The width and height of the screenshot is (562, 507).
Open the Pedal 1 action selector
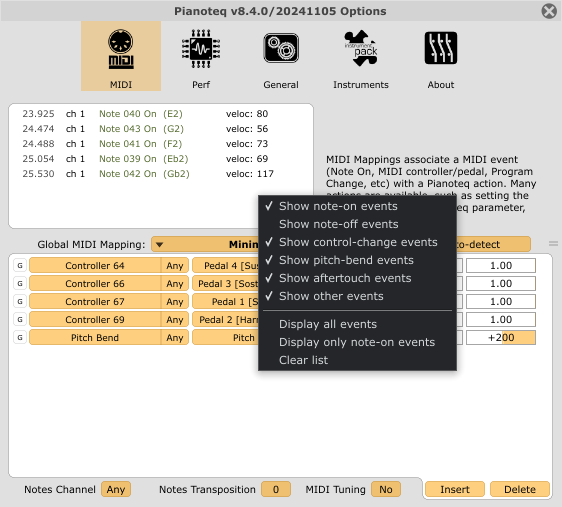tap(225, 301)
